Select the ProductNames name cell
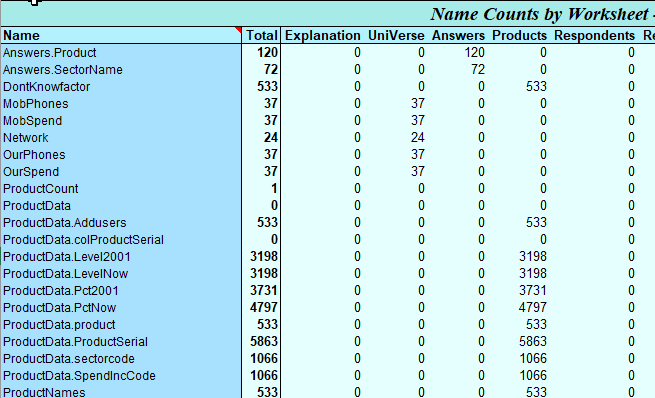 (x=121, y=392)
